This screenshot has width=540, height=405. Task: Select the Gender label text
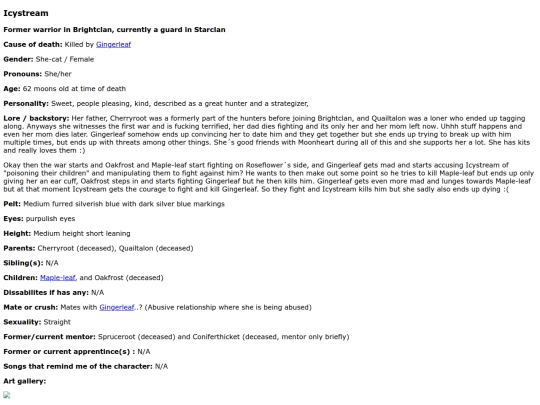coord(18,59)
